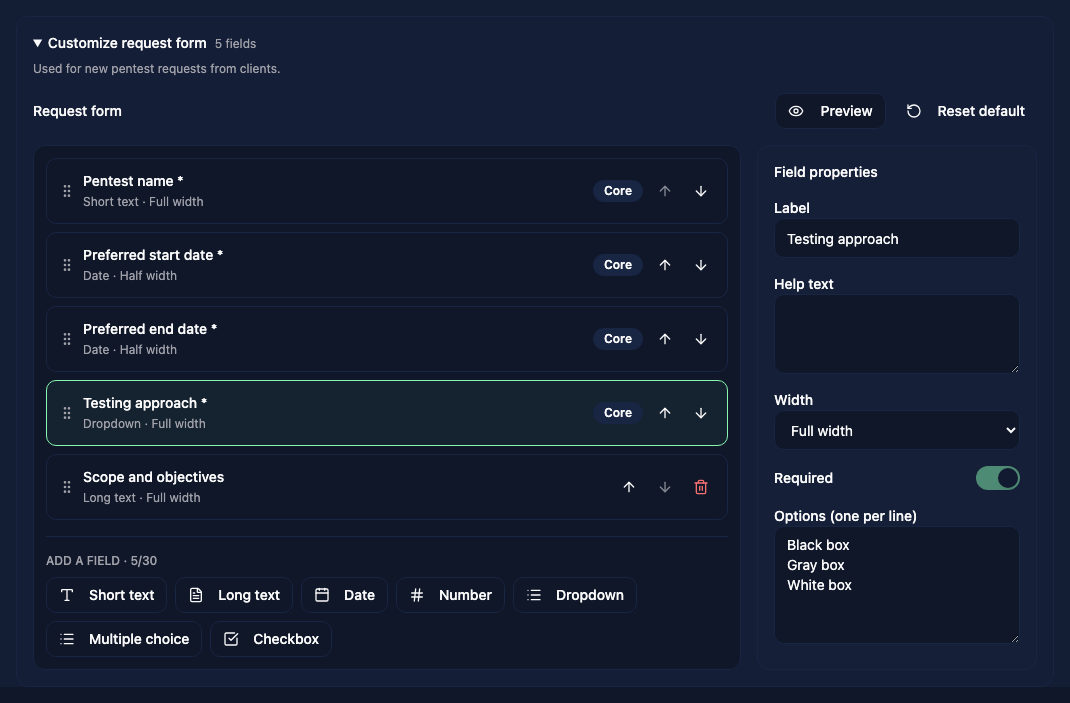
Task: Move Preferred start date field down
Action: click(701, 265)
